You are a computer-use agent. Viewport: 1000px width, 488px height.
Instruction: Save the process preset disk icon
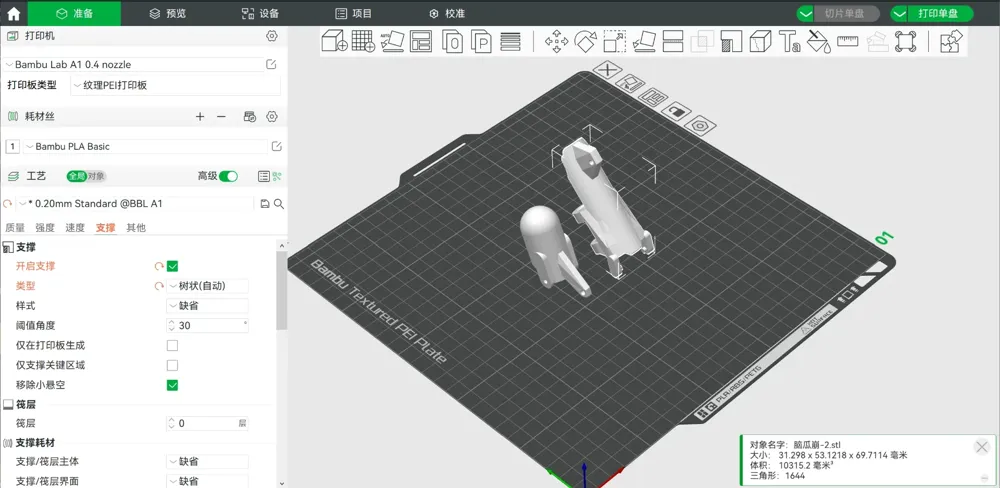coord(265,203)
